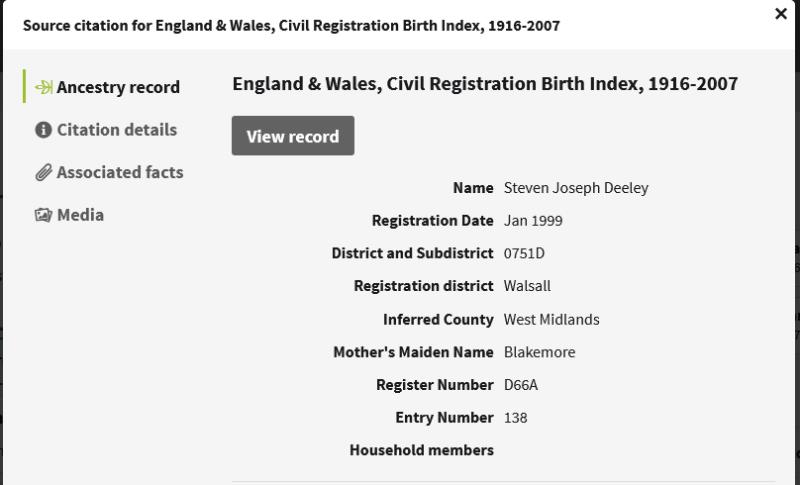The image size is (800, 485).
Task: Click the Media pictures icon
Action: tap(43, 215)
